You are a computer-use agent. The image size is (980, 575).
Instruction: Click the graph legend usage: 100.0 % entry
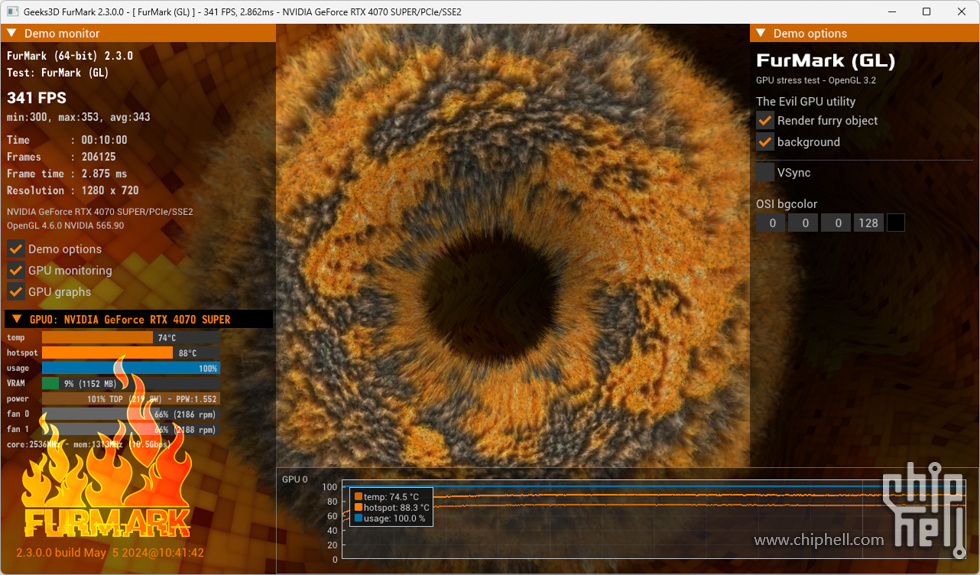click(x=390, y=518)
